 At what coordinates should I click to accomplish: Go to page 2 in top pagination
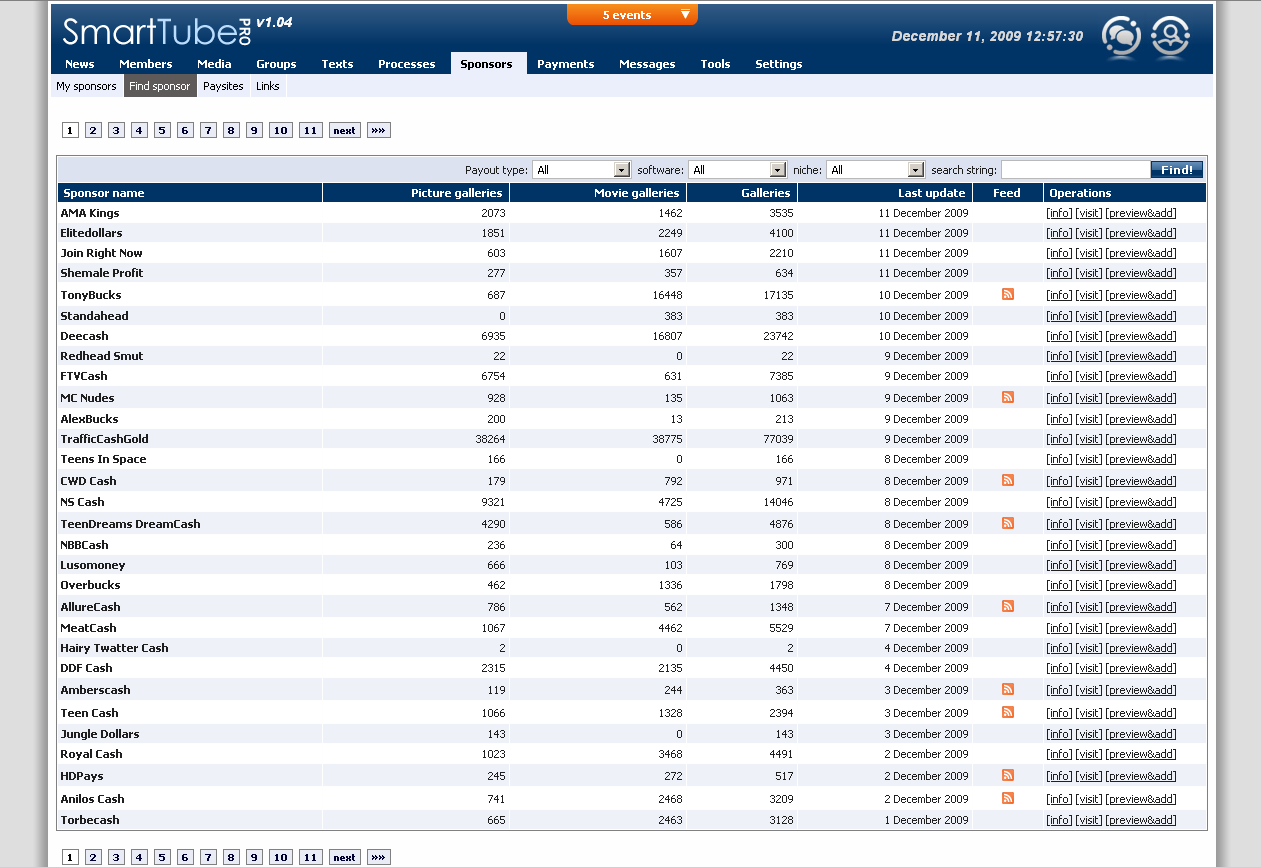coord(93,130)
